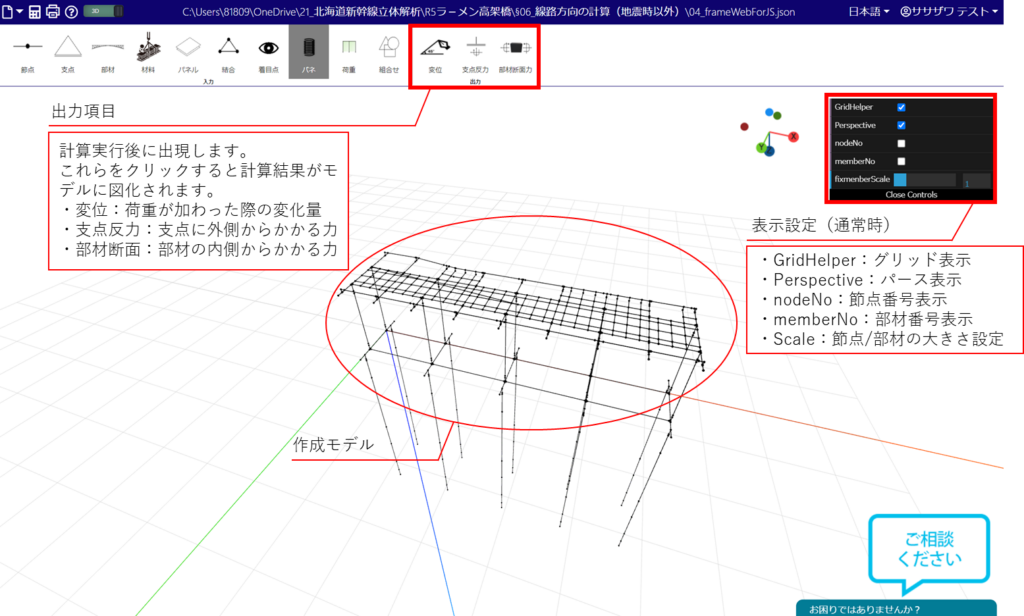1024x616 pixels.
Task: Show 支点反力 reaction force results
Action: click(x=475, y=54)
